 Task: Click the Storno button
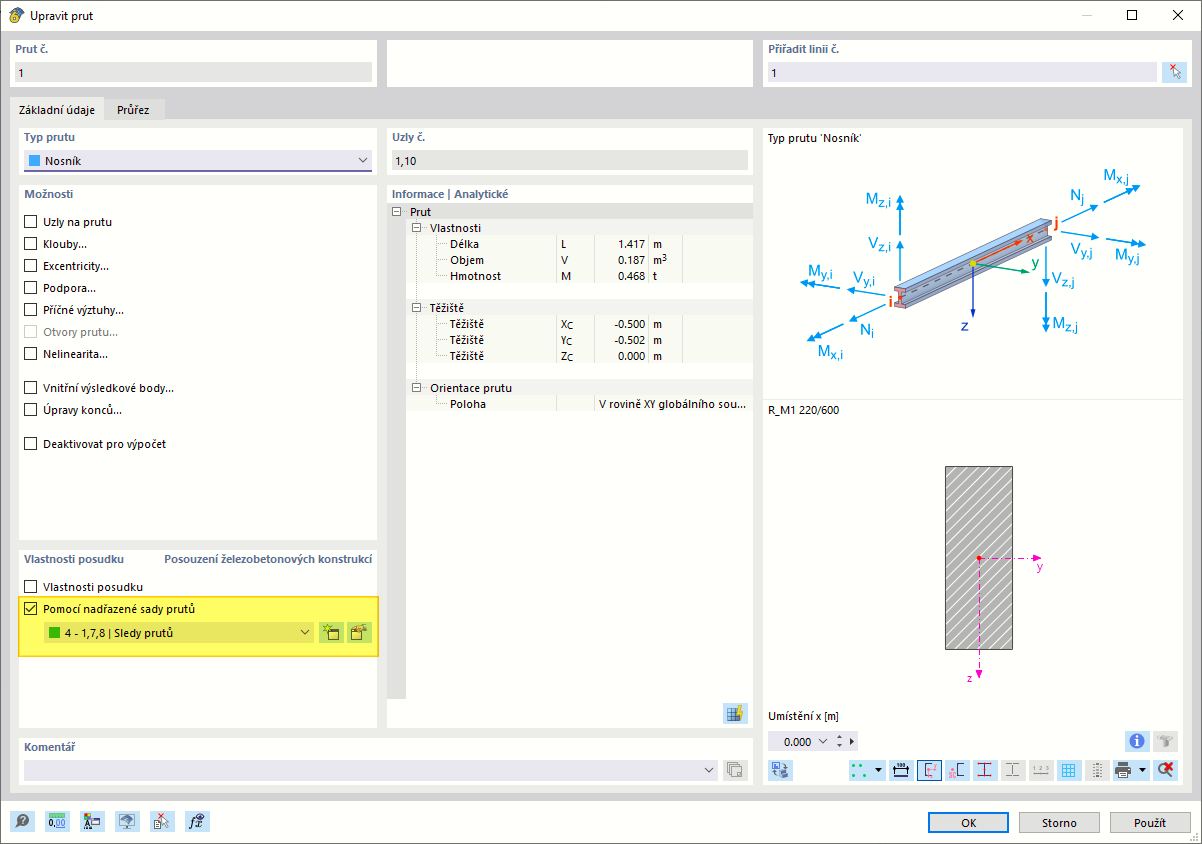coord(1059,822)
